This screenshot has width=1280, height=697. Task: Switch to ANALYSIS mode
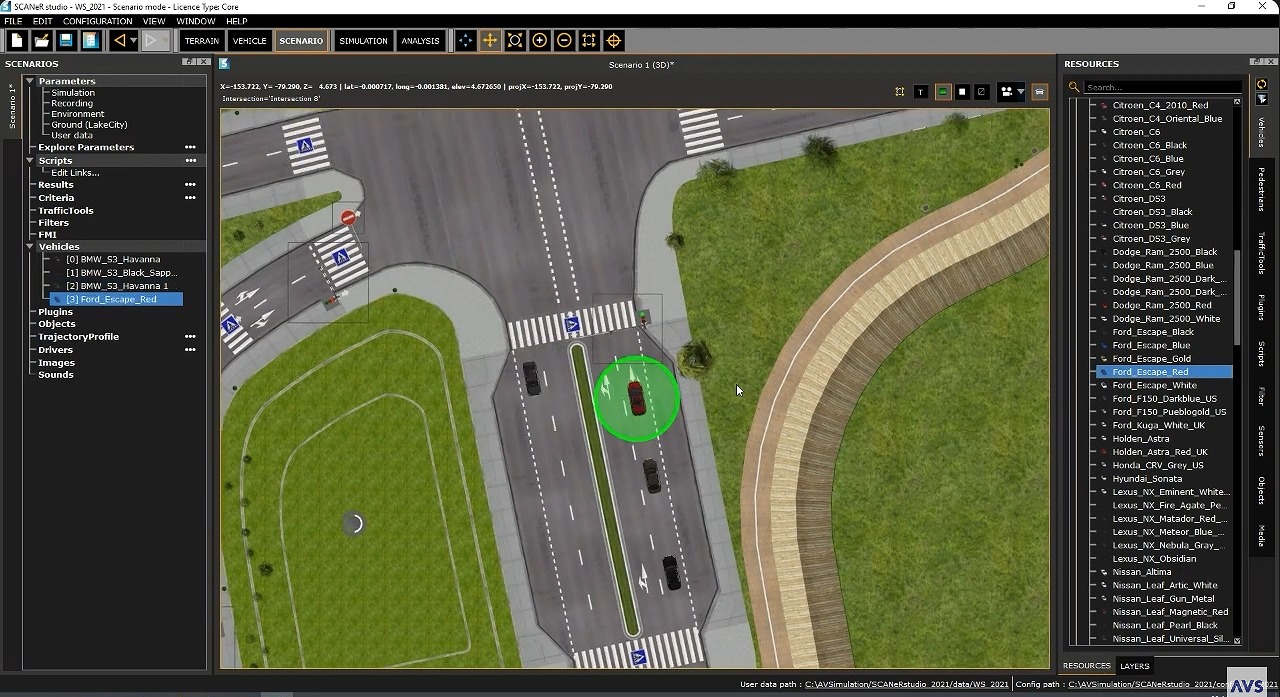[420, 41]
